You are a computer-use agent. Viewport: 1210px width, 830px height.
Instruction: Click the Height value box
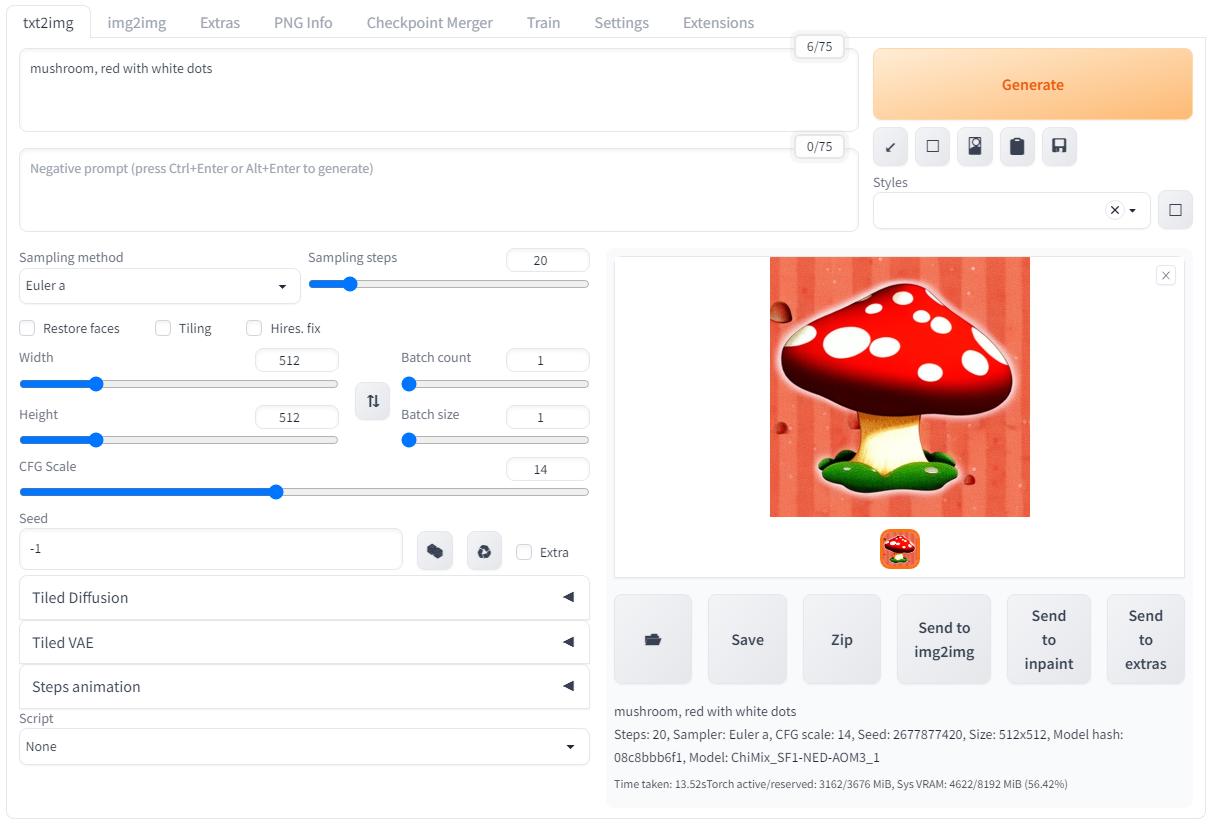coord(297,417)
